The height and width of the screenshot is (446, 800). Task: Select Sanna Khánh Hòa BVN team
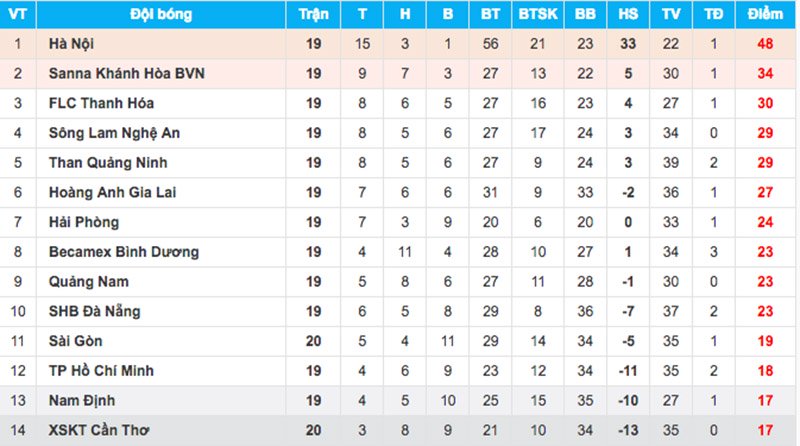point(127,73)
